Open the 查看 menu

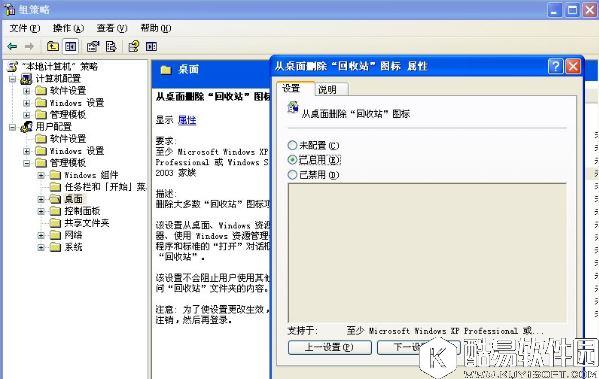112,28
